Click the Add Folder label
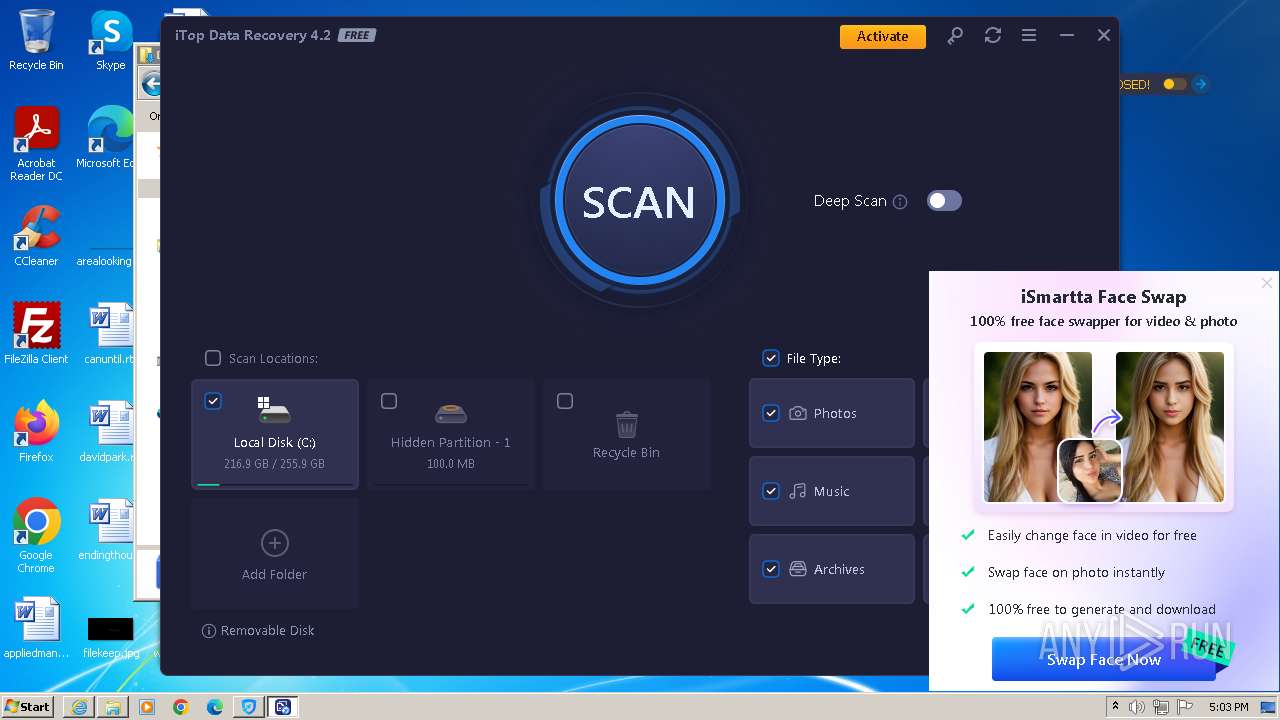The image size is (1280, 720). click(274, 575)
